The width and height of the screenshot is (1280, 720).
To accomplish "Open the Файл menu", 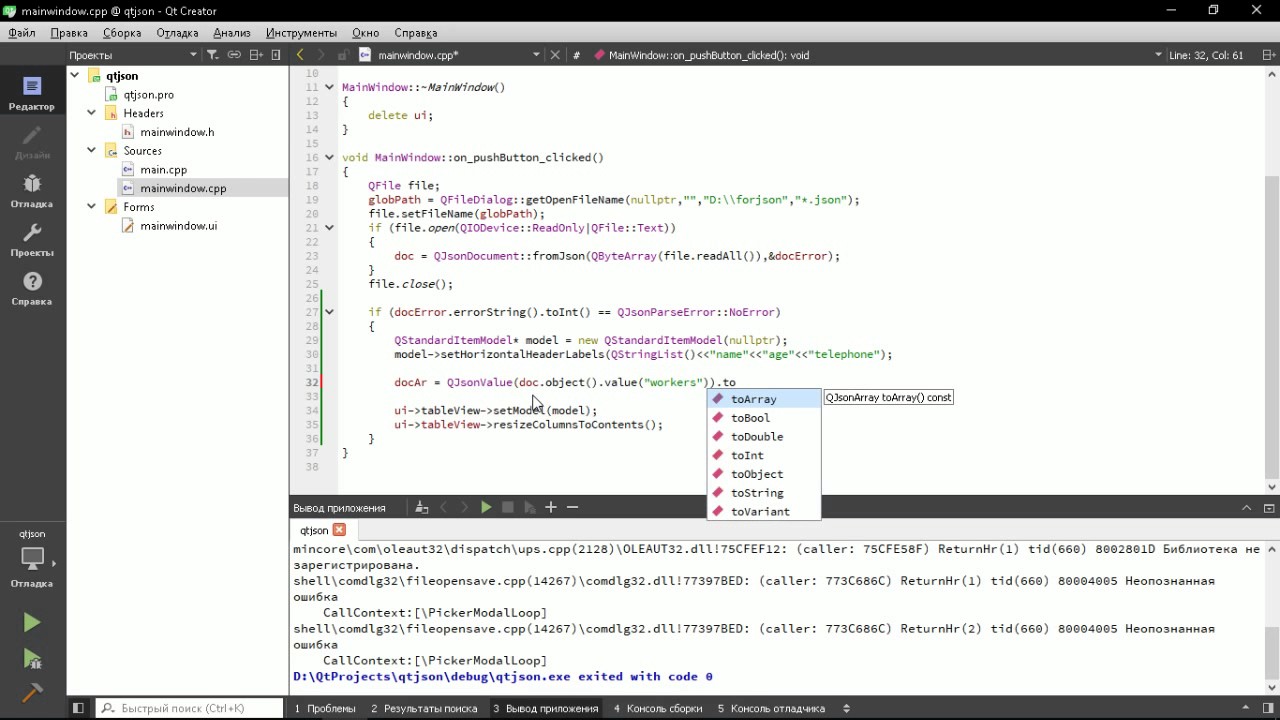I will (22, 33).
